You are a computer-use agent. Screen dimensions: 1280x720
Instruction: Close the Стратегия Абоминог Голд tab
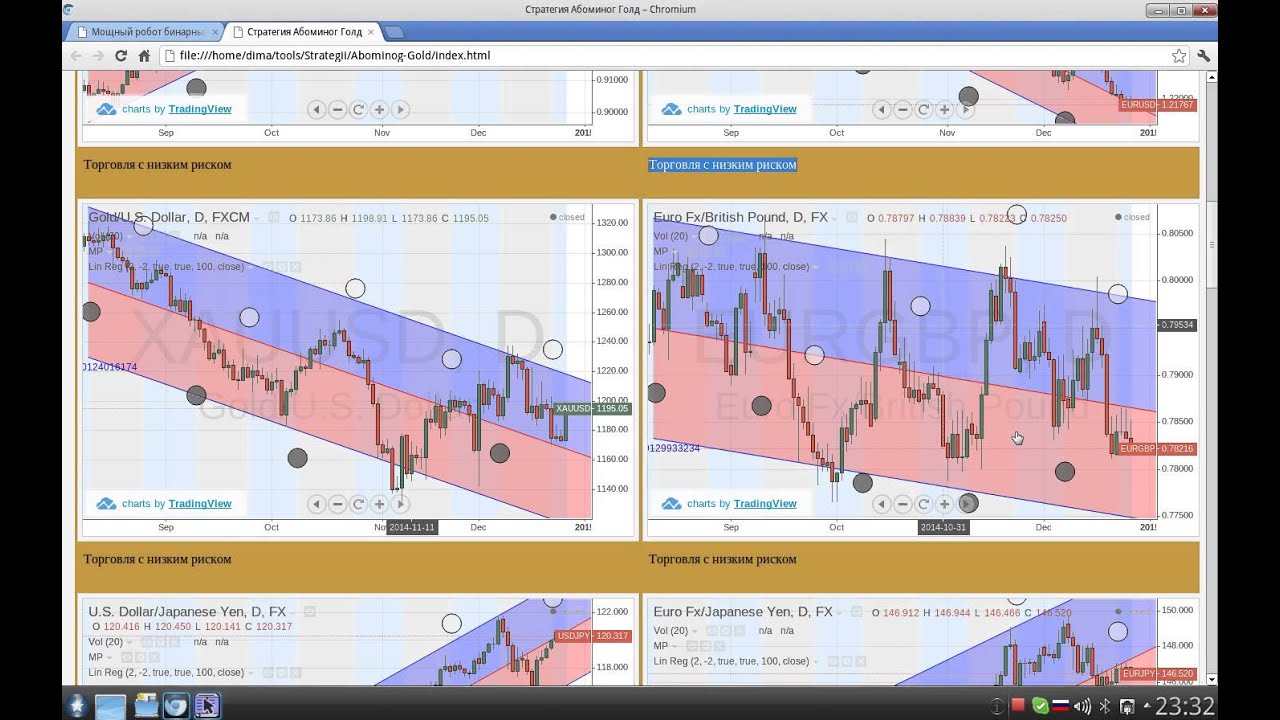click(371, 32)
